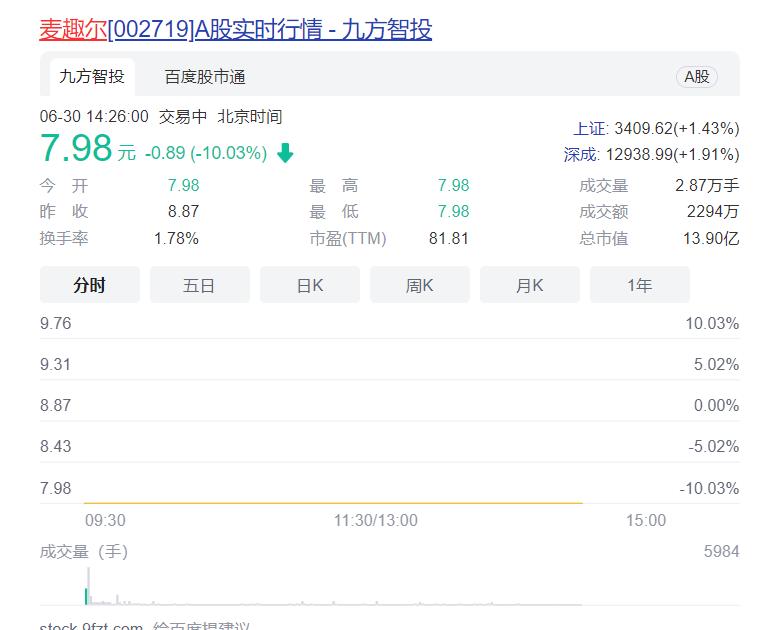757x630 pixels.
Task: Click the 今开 value 7.98
Action: 183,185
